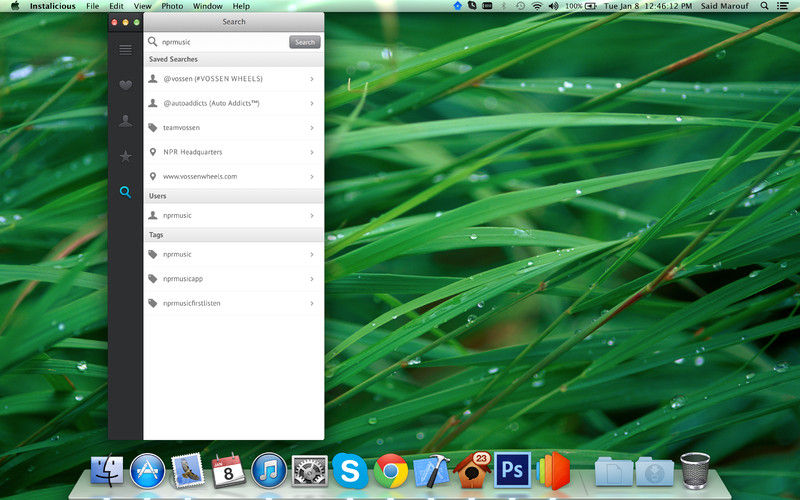Screen dimensions: 800x500
Task: Expand the @vossen saved search chevron
Action: pos(312,78)
